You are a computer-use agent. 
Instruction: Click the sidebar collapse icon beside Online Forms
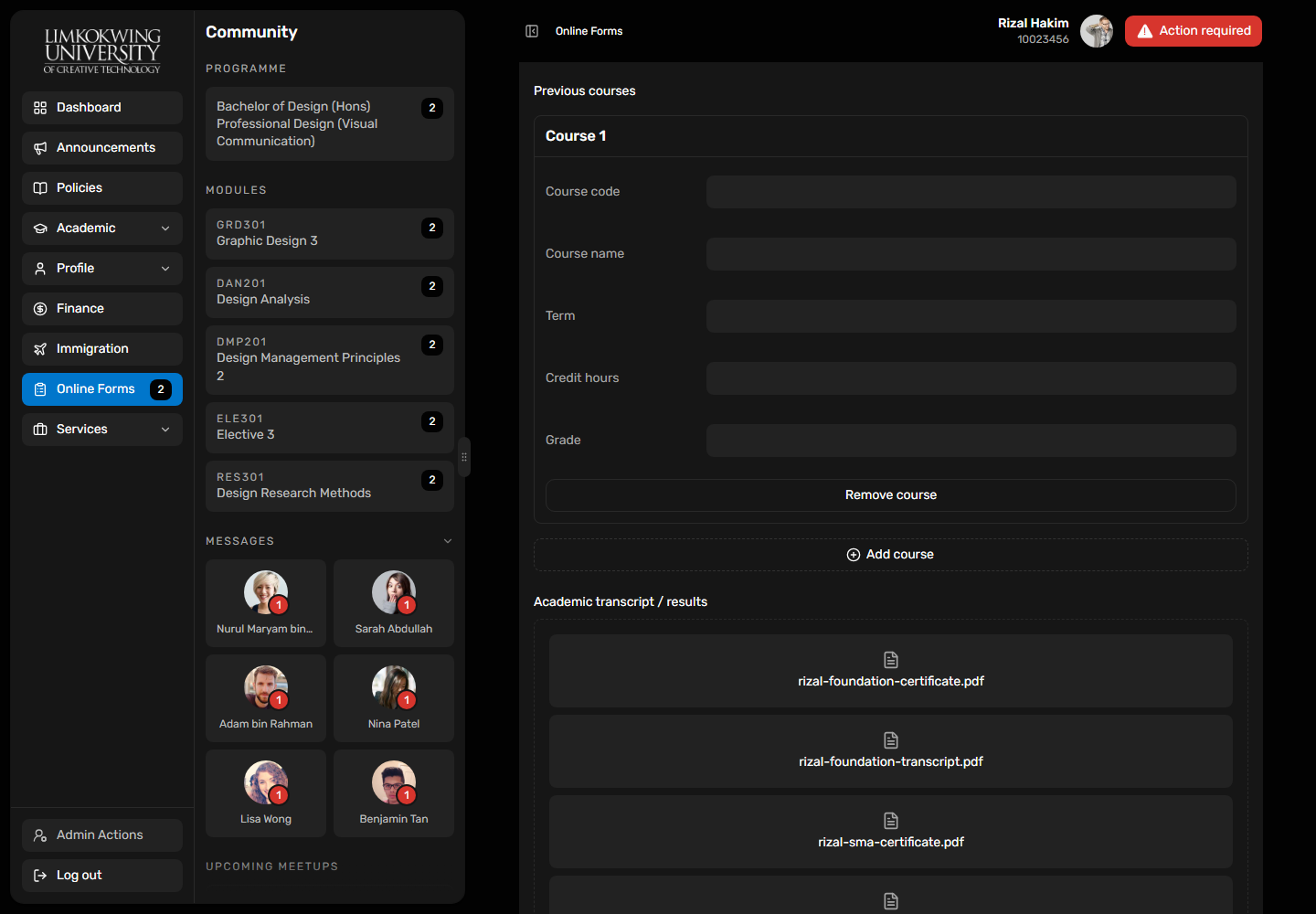tap(532, 31)
